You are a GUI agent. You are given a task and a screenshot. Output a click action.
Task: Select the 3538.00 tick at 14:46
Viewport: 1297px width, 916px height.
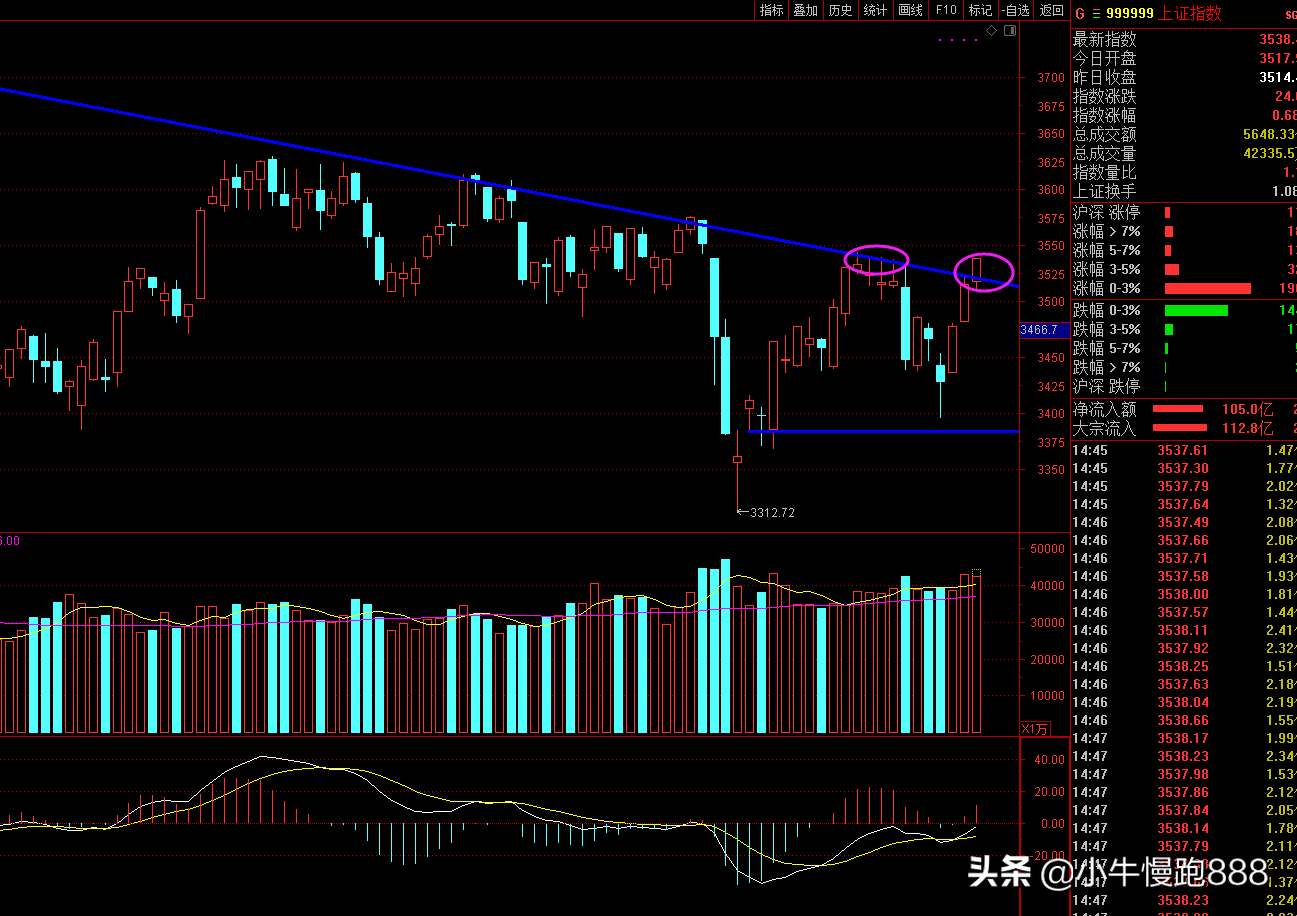point(1183,594)
